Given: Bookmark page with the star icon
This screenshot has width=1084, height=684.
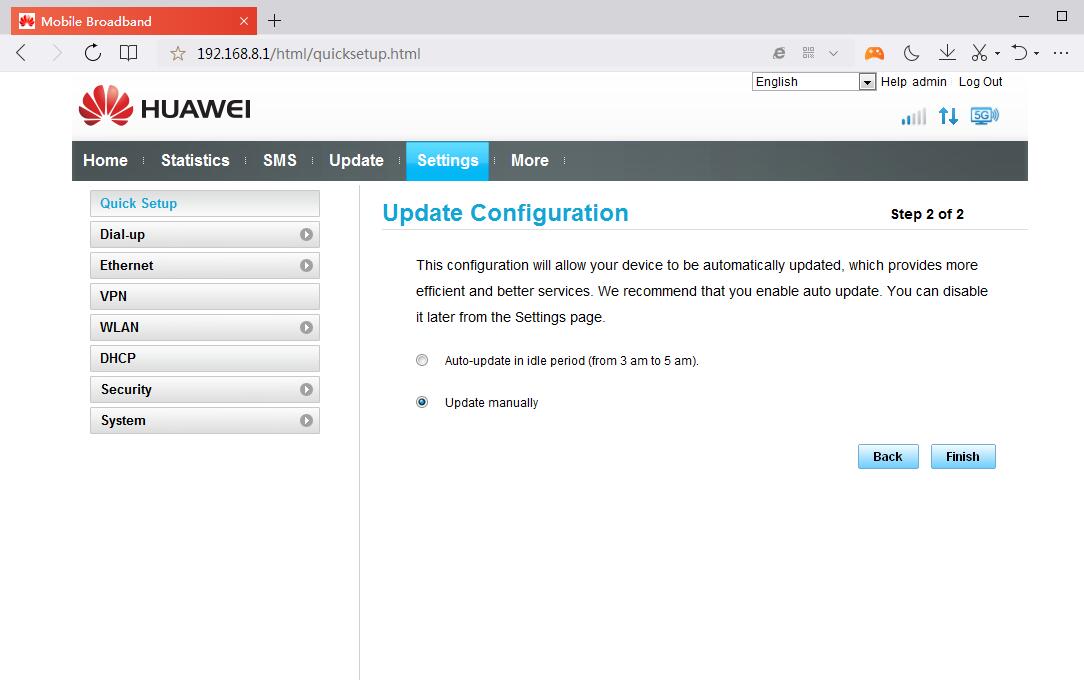Looking at the screenshot, I should coord(178,54).
